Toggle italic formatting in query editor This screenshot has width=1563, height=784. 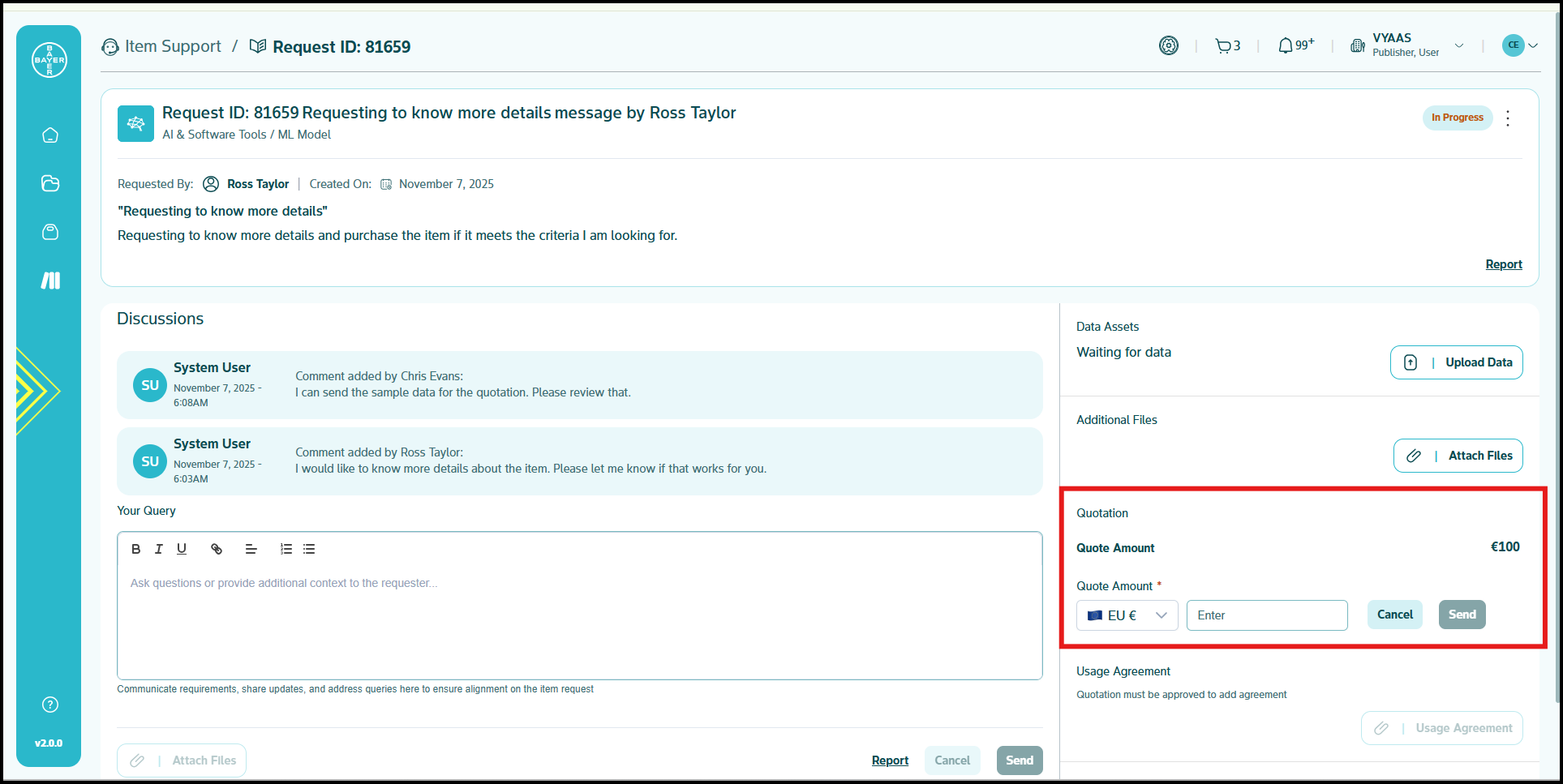pyautogui.click(x=159, y=549)
